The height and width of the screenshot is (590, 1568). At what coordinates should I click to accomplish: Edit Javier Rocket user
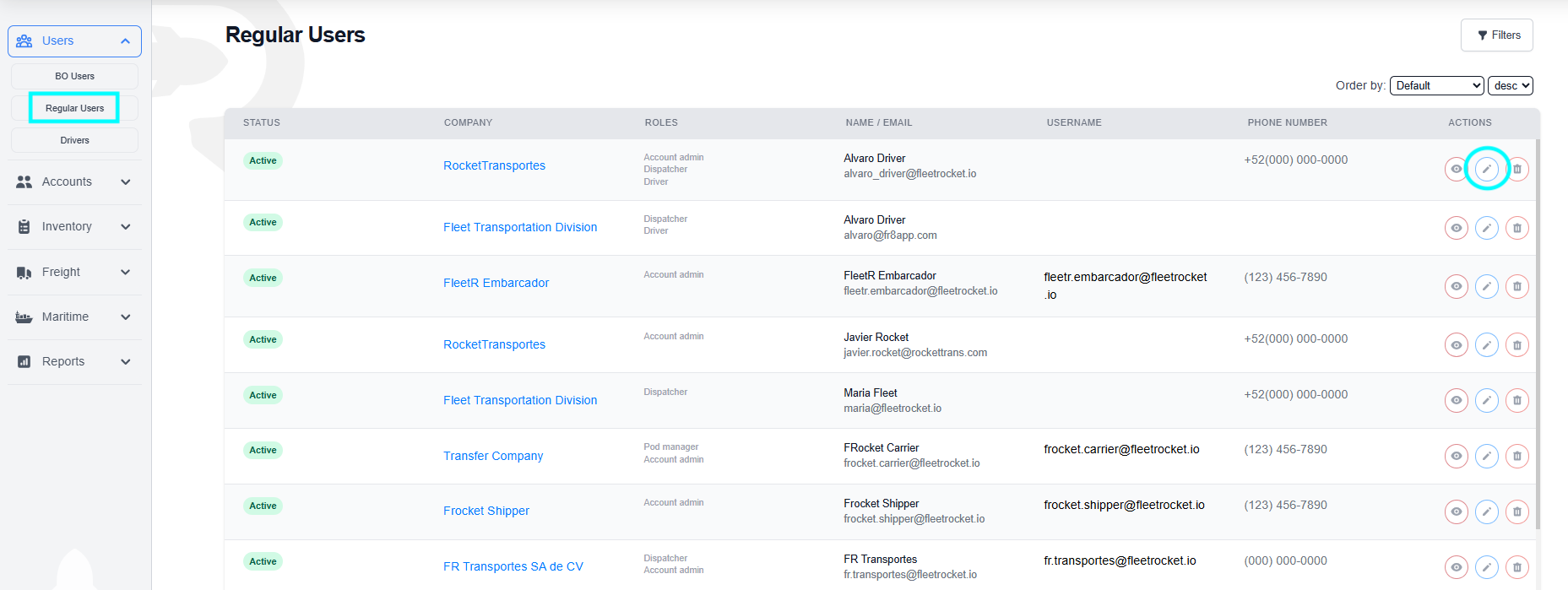[x=1486, y=344]
